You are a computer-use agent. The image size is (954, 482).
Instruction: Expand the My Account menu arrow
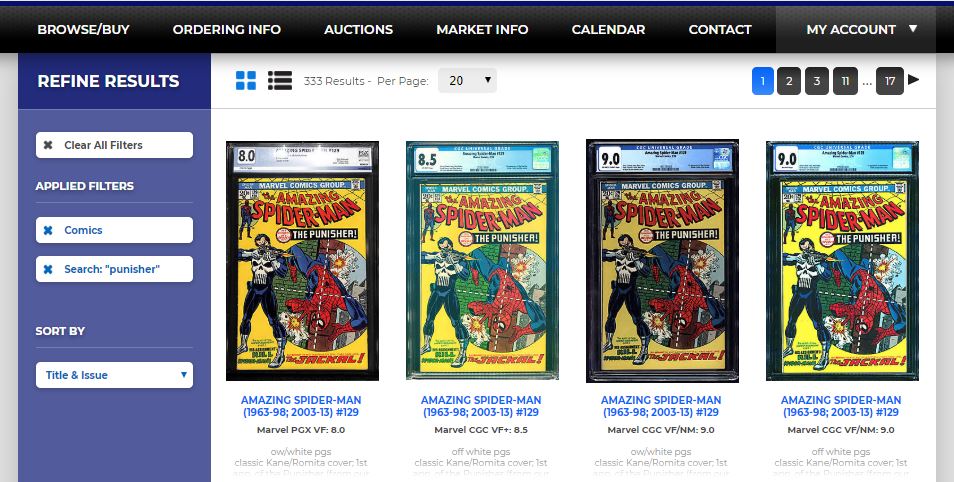pyautogui.click(x=913, y=28)
